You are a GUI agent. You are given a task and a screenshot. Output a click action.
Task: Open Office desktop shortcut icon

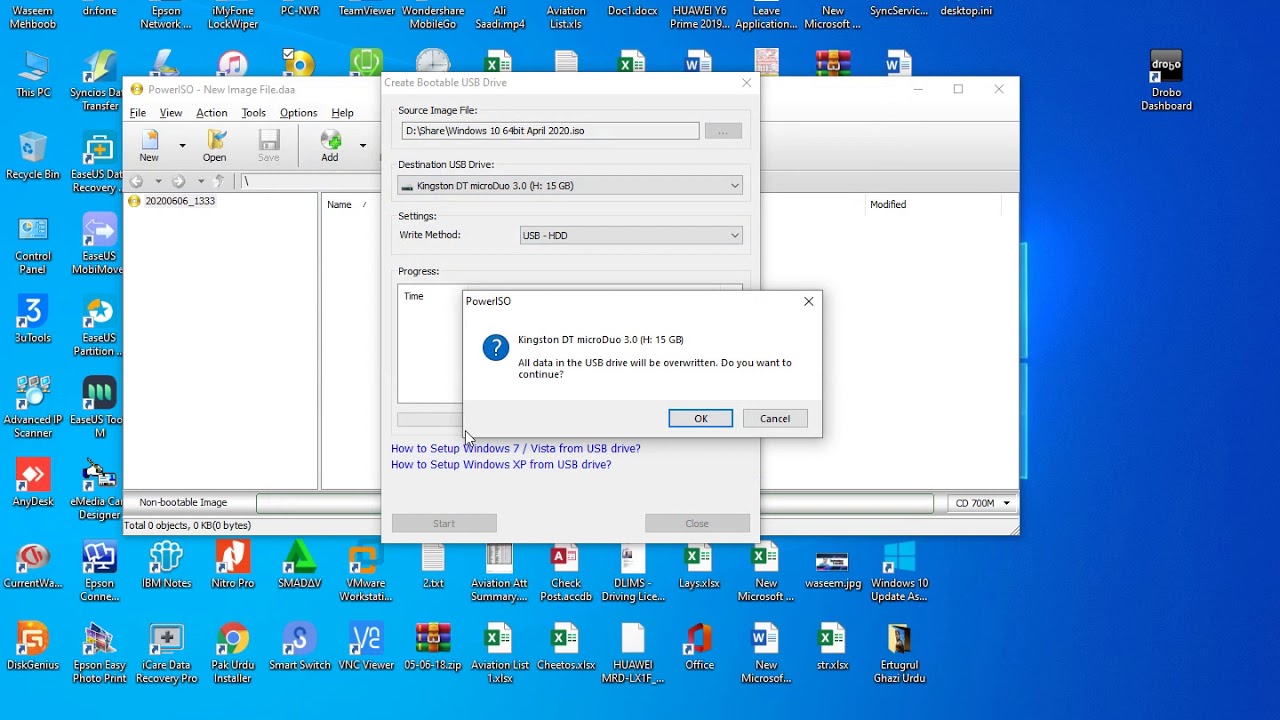coord(699,645)
